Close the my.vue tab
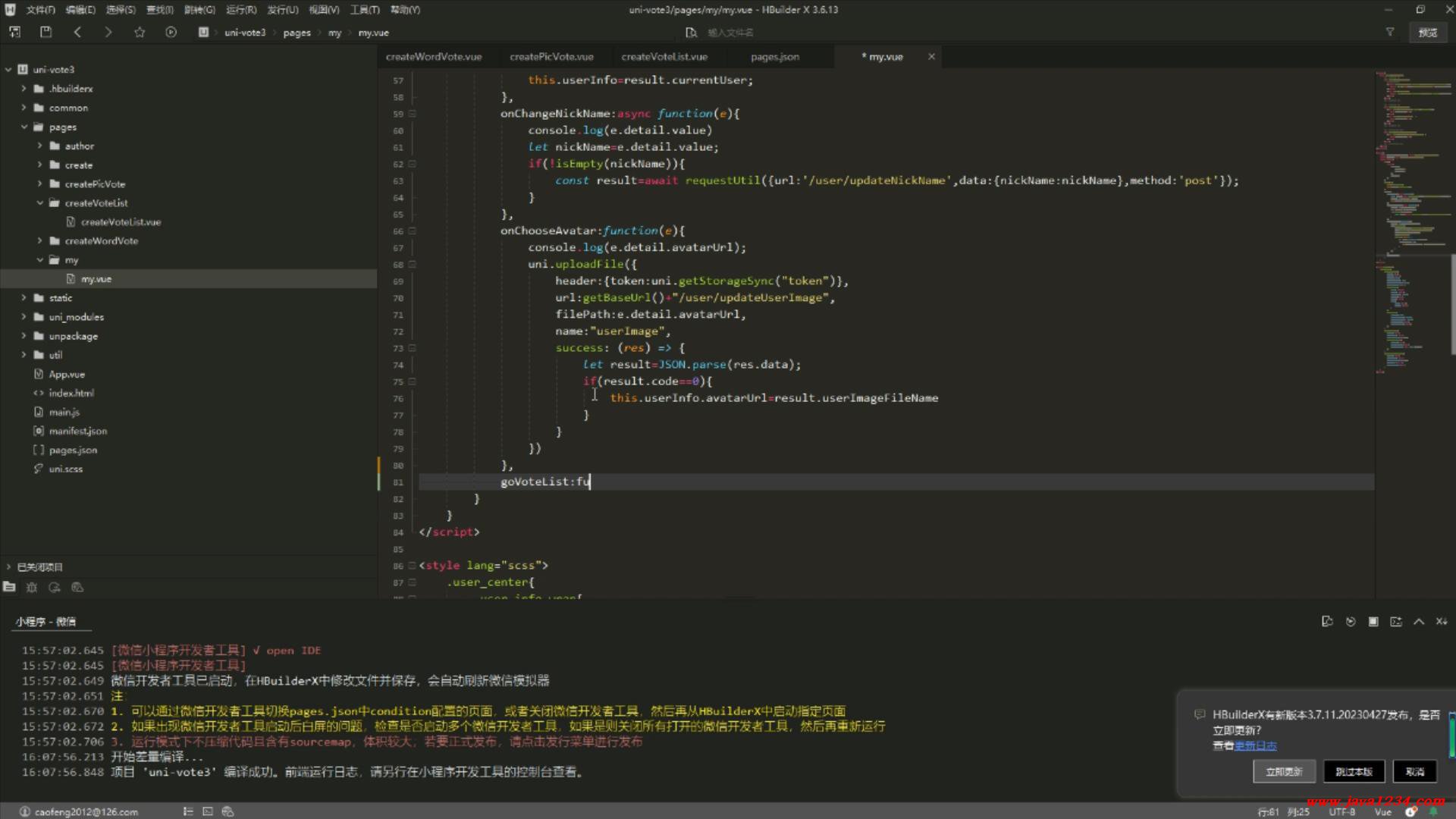 click(931, 57)
